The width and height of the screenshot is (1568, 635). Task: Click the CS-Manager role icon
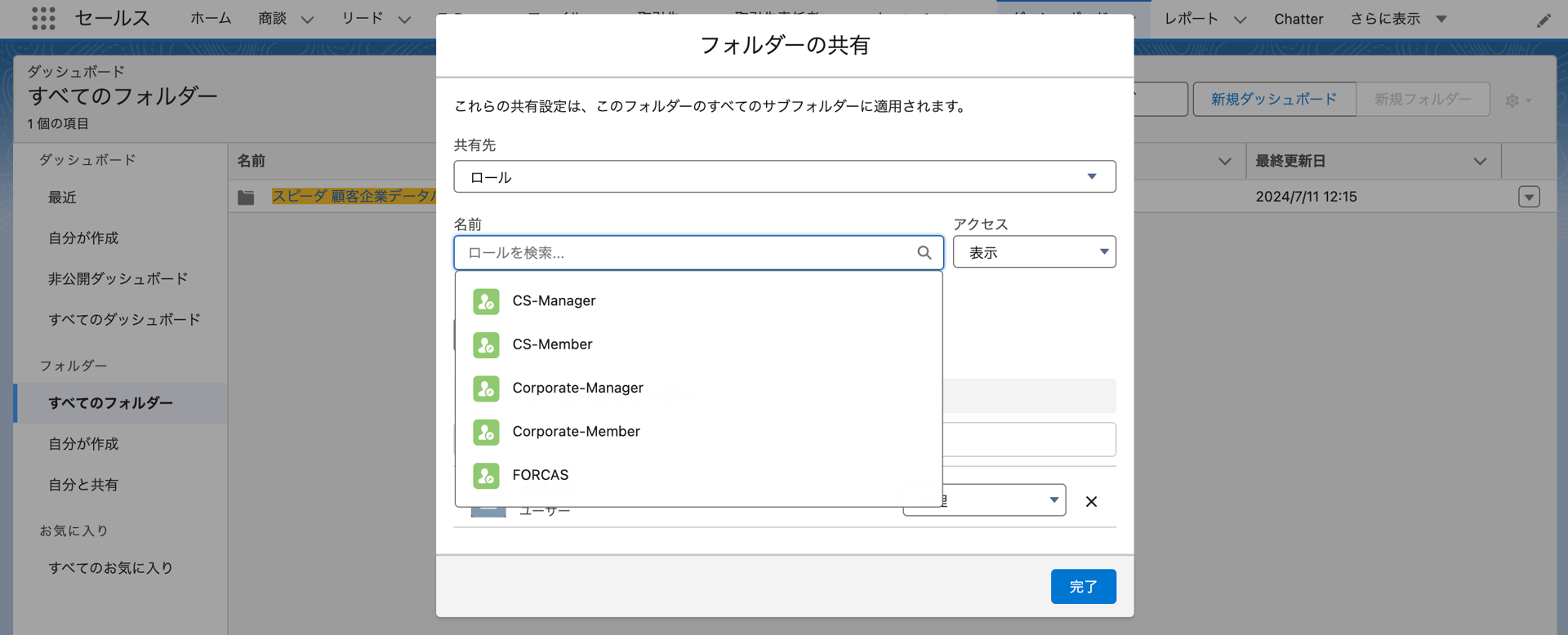click(486, 301)
